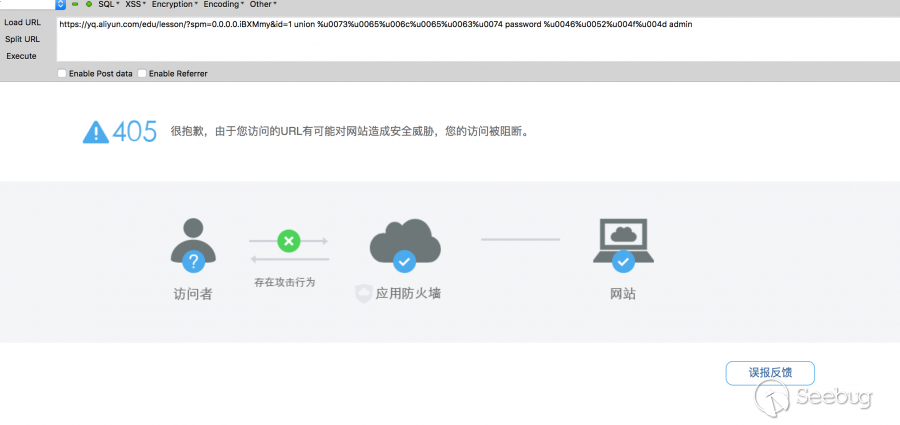900x425 pixels.
Task: Open the Other dropdown menu
Action: pyautogui.click(x=263, y=4)
